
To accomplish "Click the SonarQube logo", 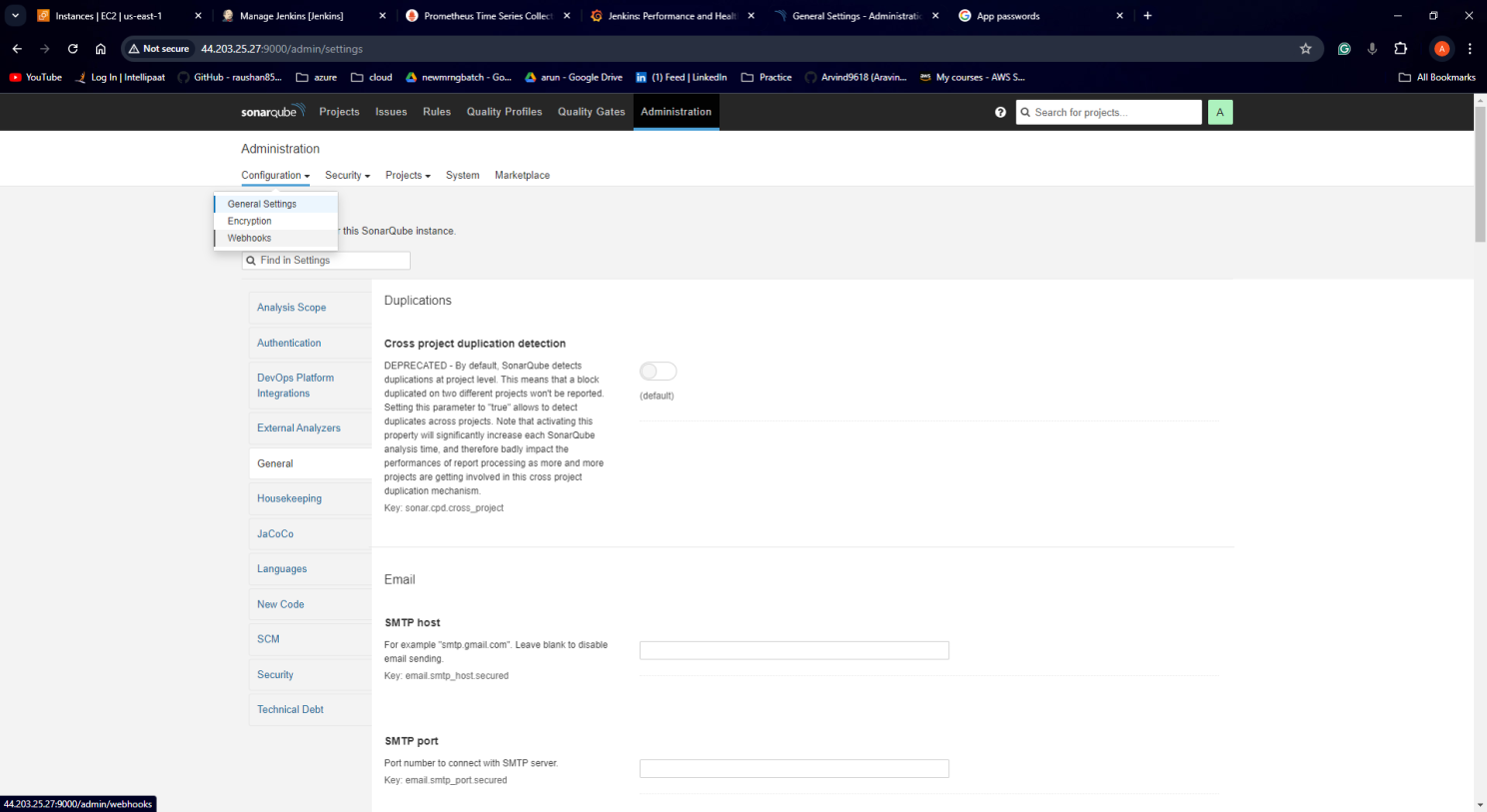I will pos(272,112).
